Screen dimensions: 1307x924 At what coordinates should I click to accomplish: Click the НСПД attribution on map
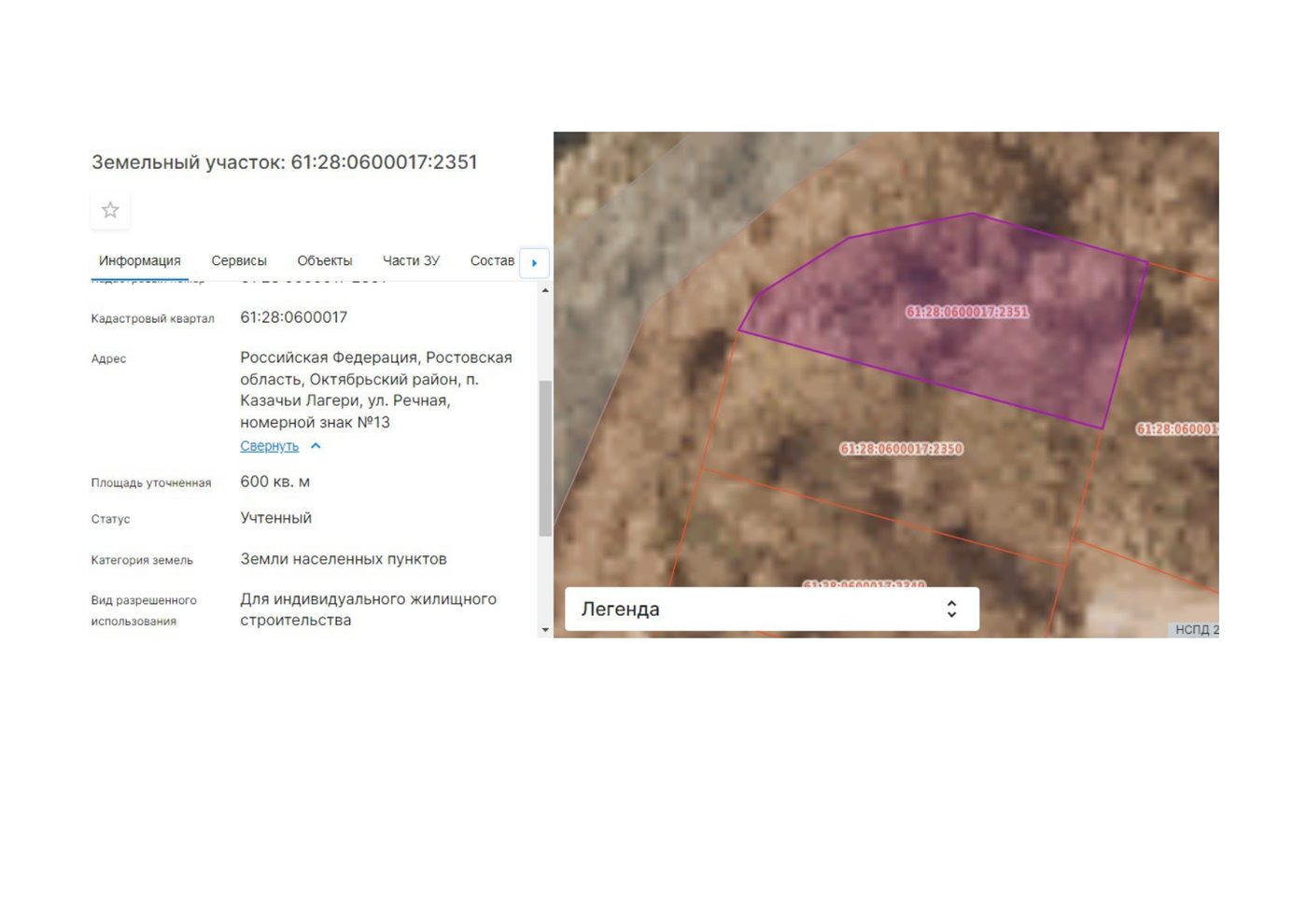point(1196,629)
